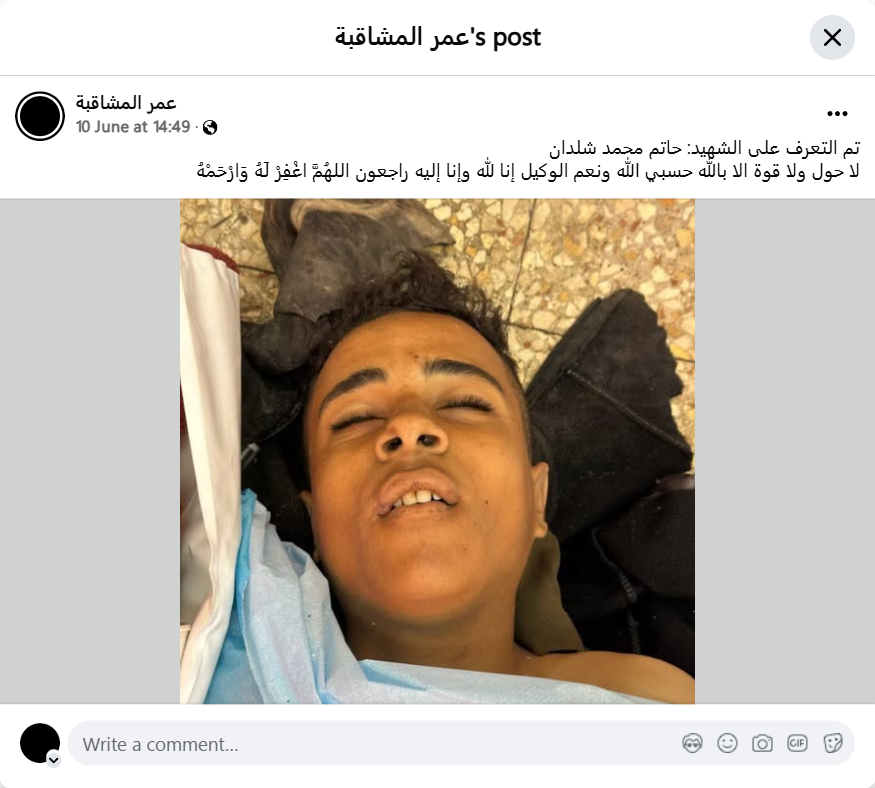Open the avatar sticker picker in comment box
The height and width of the screenshot is (788, 875).
point(692,743)
